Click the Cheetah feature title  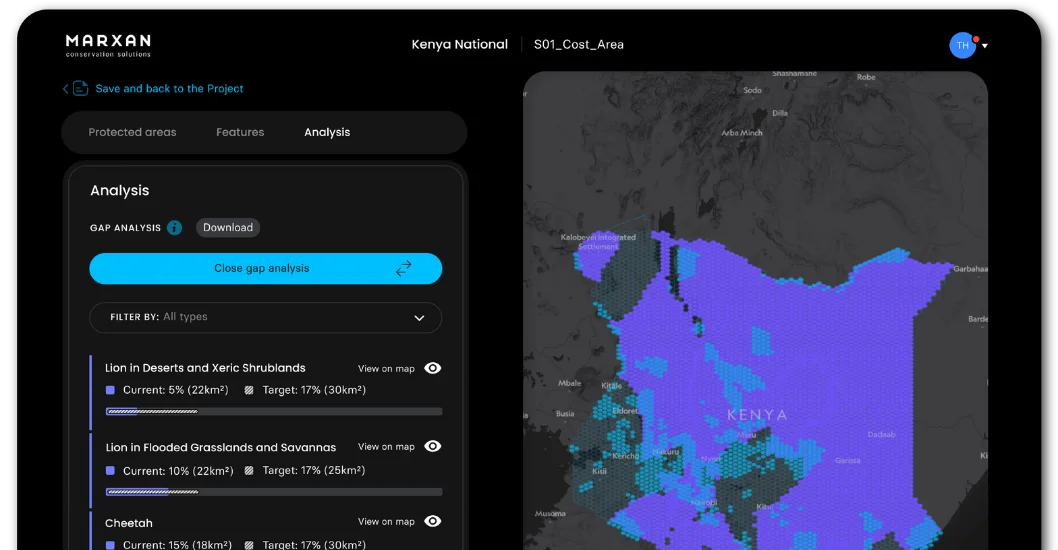129,523
